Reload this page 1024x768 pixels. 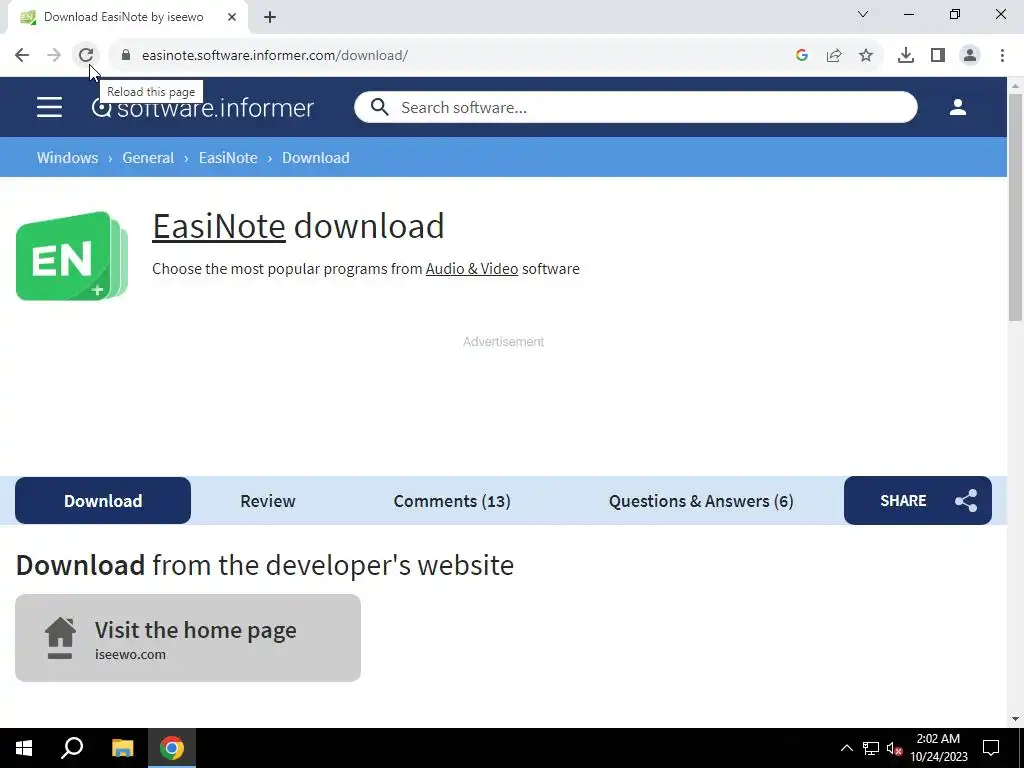click(86, 56)
